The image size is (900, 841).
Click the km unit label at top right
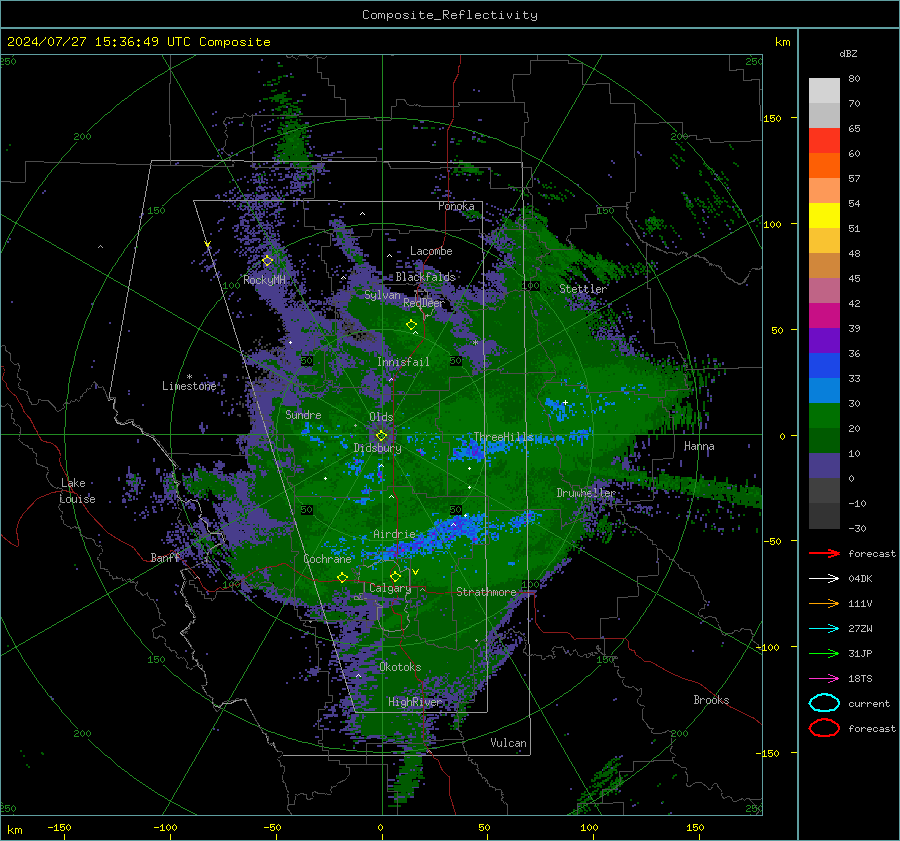coord(782,42)
